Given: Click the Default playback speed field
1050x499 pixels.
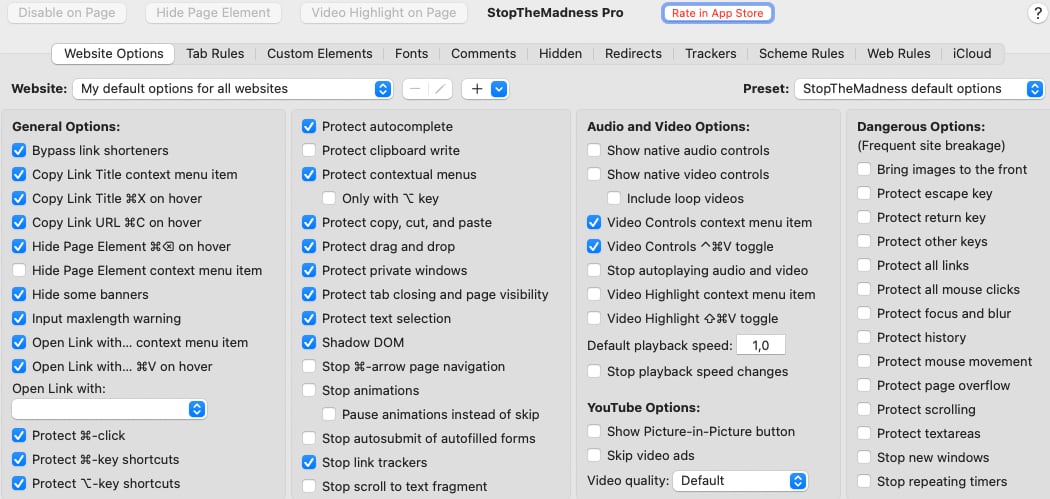Looking at the screenshot, I should (761, 346).
